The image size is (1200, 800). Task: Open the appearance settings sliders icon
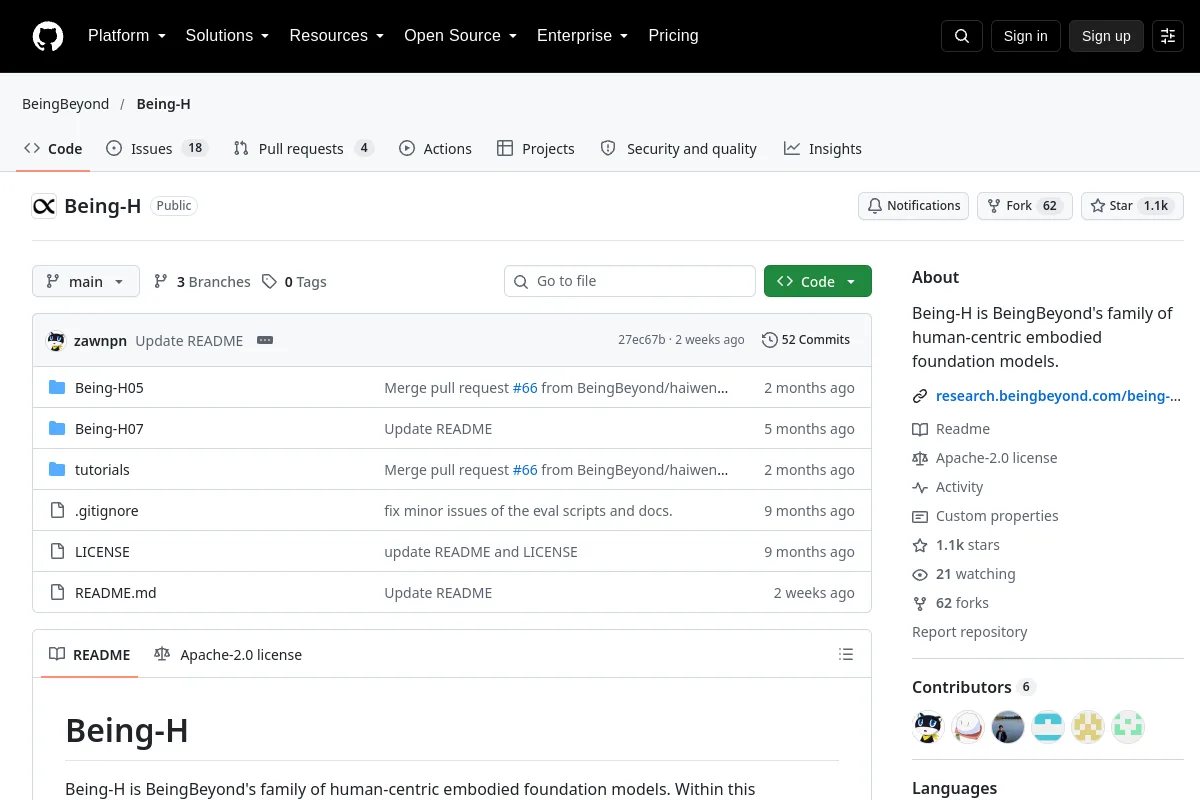coord(1168,36)
